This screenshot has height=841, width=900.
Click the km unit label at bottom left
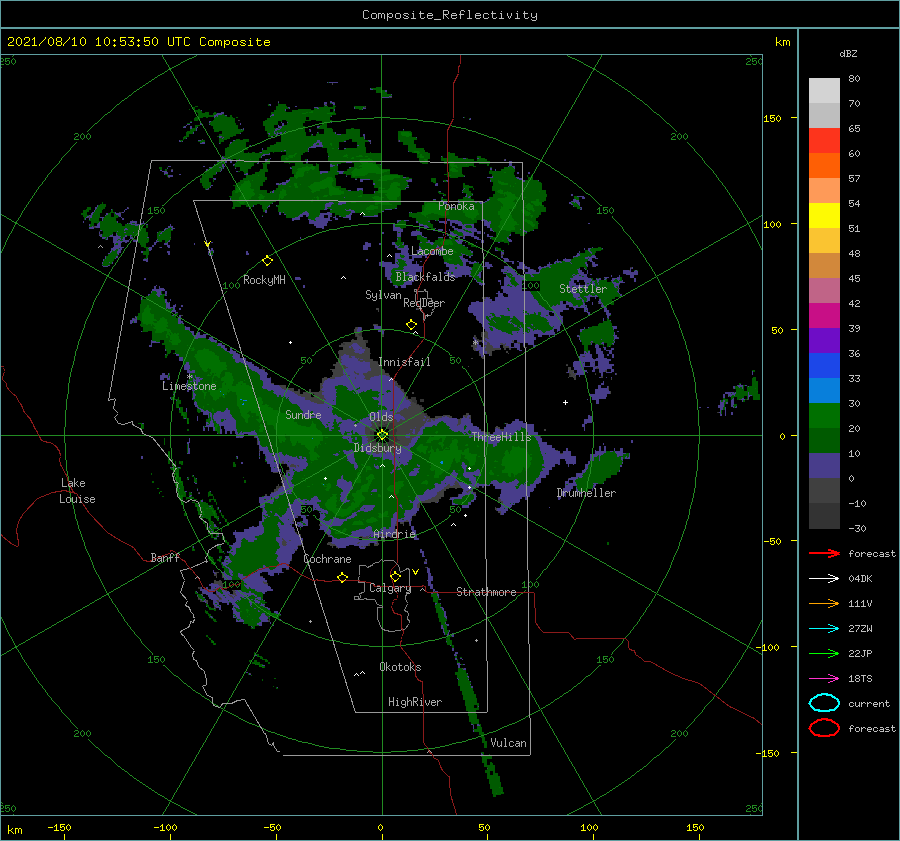click(x=14, y=830)
